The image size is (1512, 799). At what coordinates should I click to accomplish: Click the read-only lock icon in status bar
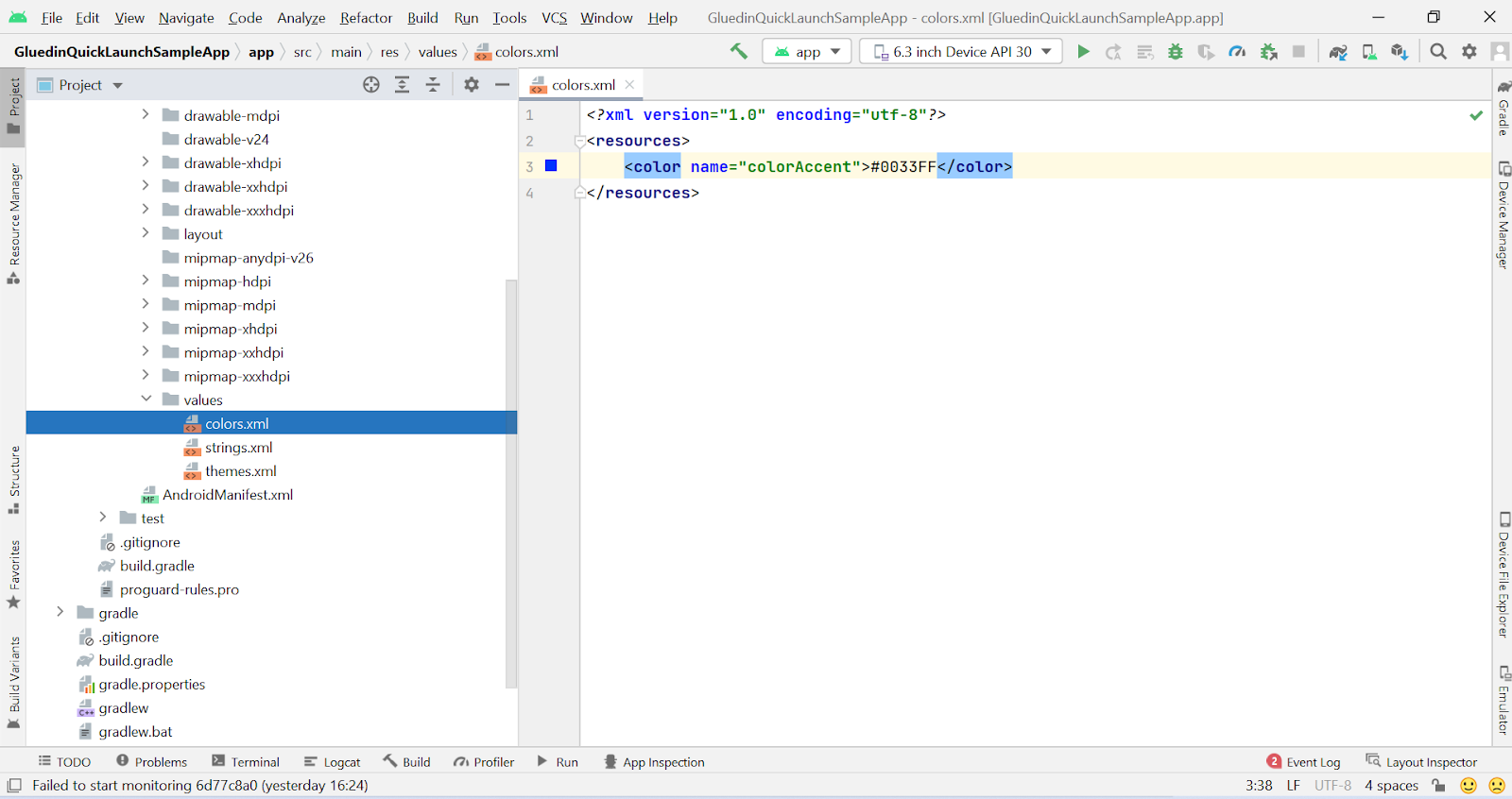click(x=1438, y=785)
